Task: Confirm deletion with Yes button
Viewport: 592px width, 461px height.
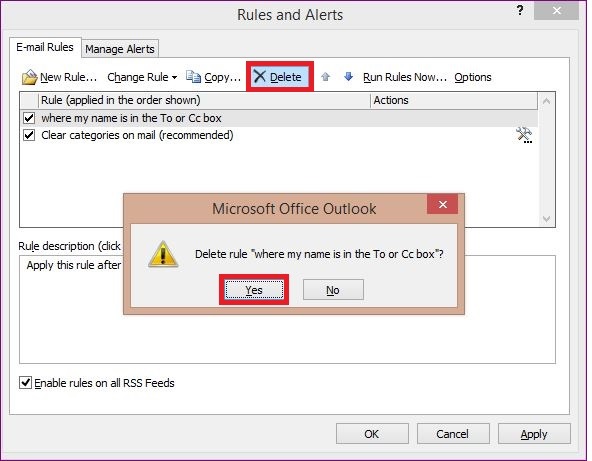Action: [x=254, y=290]
